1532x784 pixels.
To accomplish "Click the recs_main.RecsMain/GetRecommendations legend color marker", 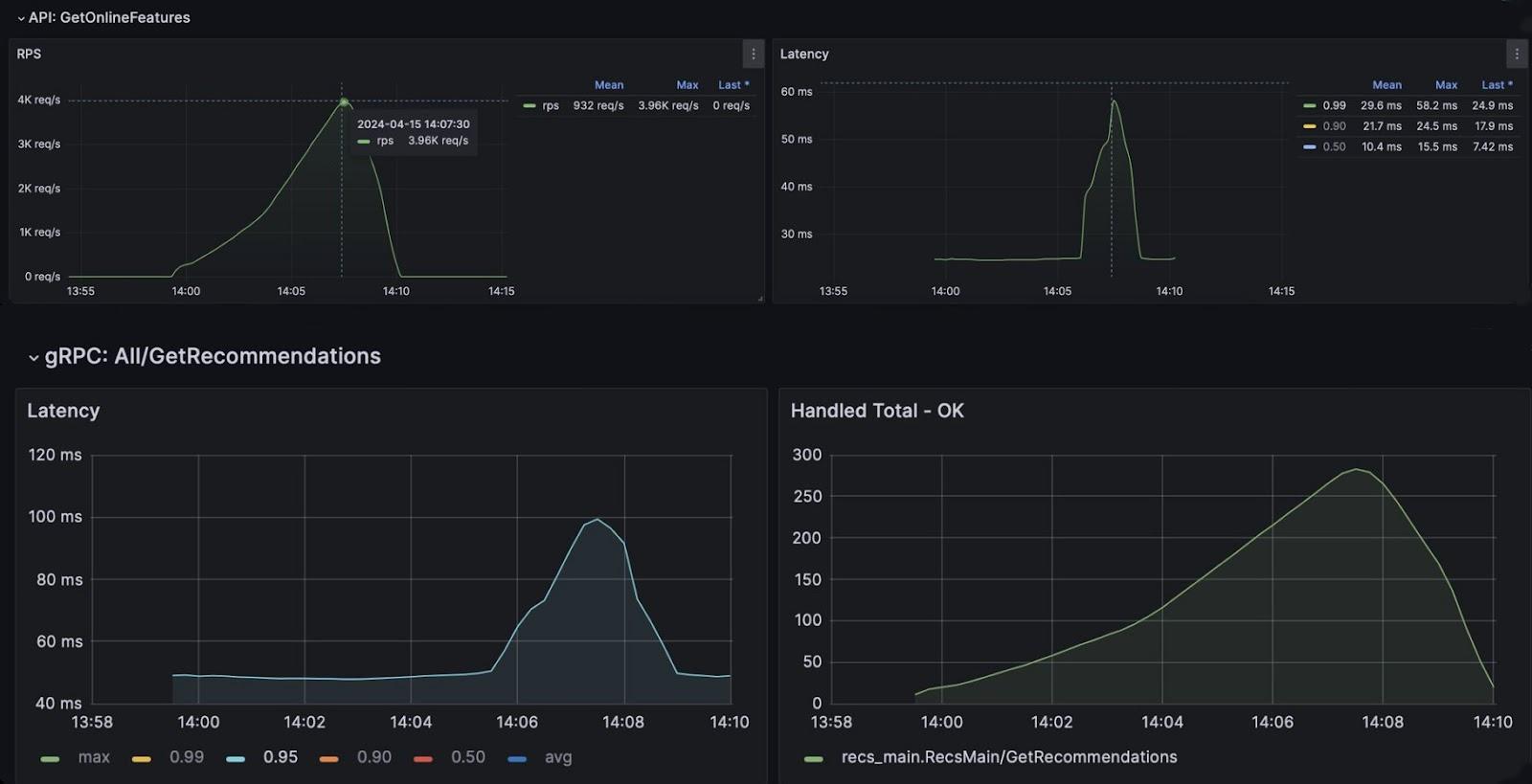I will click(814, 759).
